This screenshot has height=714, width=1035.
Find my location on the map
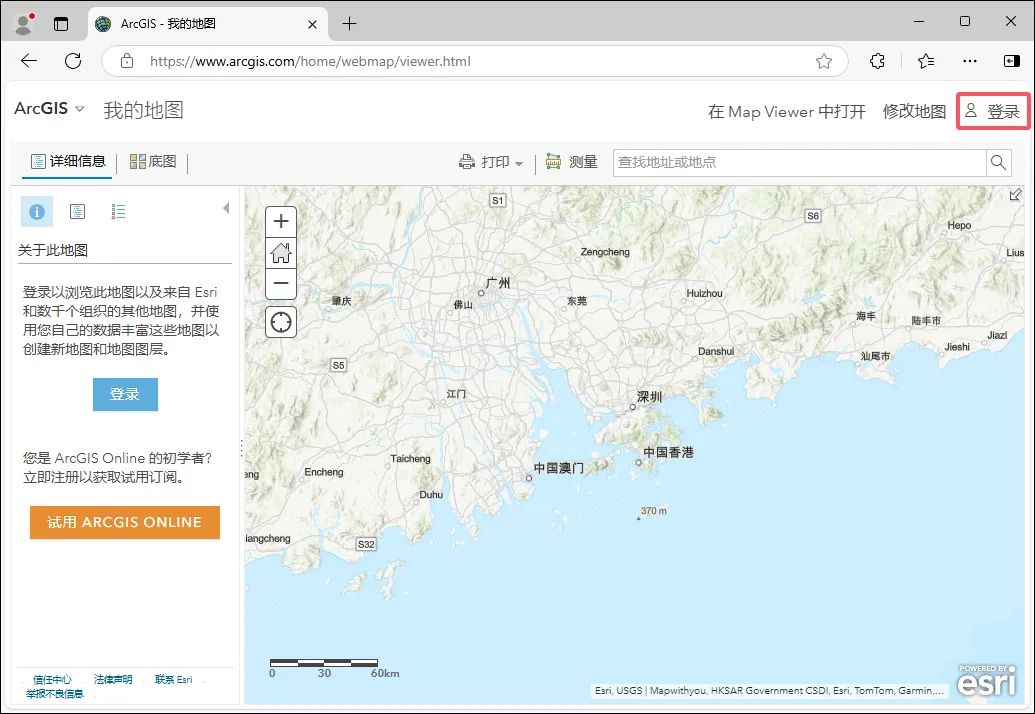point(281,322)
